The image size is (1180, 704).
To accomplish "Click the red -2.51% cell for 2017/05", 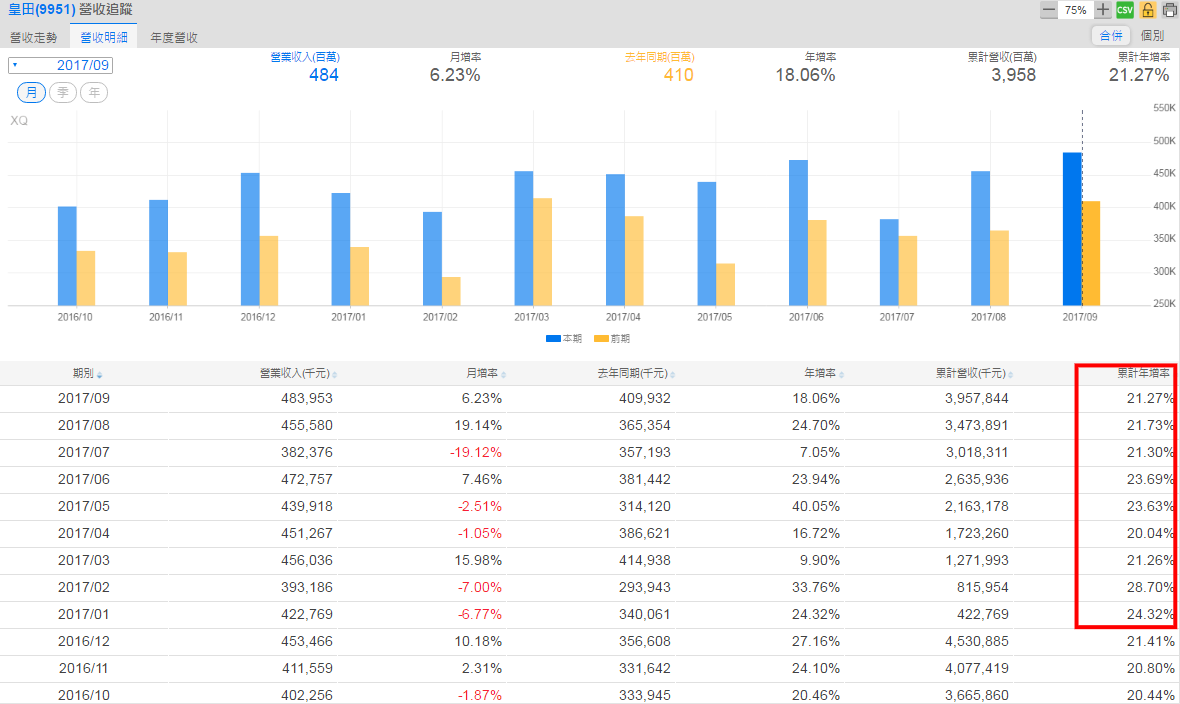I will [479, 507].
